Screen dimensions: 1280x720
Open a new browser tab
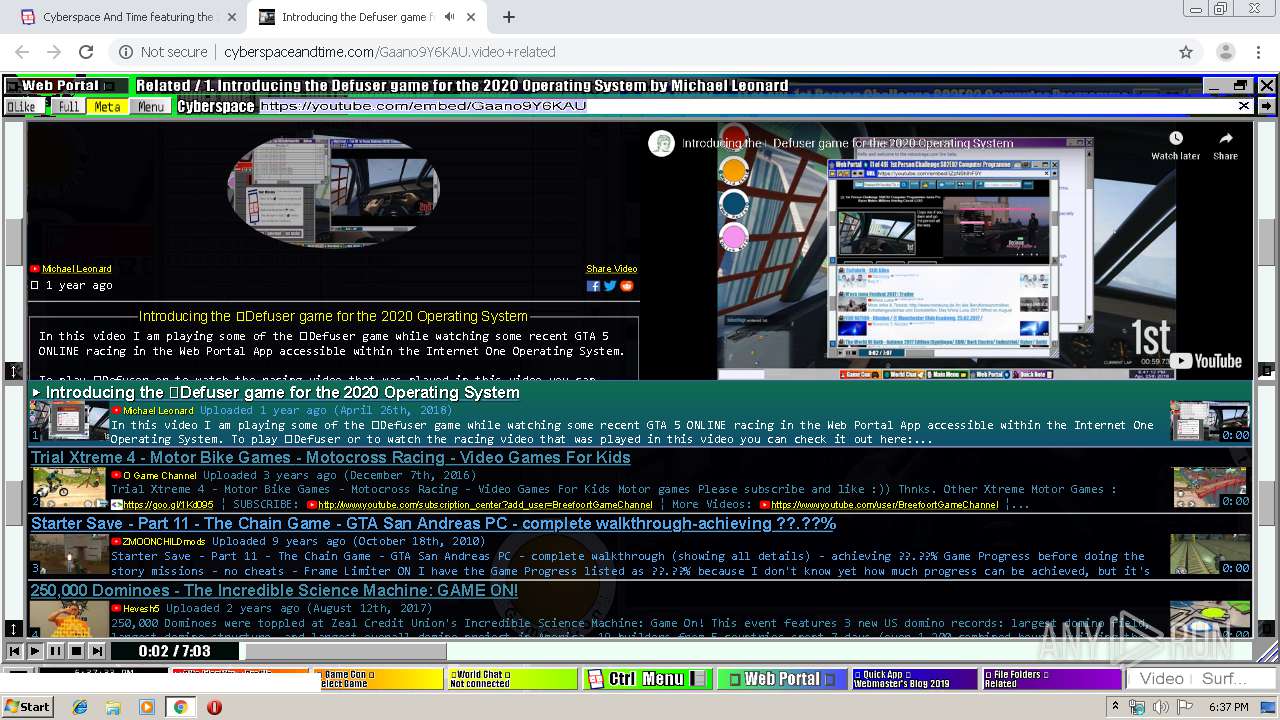pyautogui.click(x=509, y=17)
